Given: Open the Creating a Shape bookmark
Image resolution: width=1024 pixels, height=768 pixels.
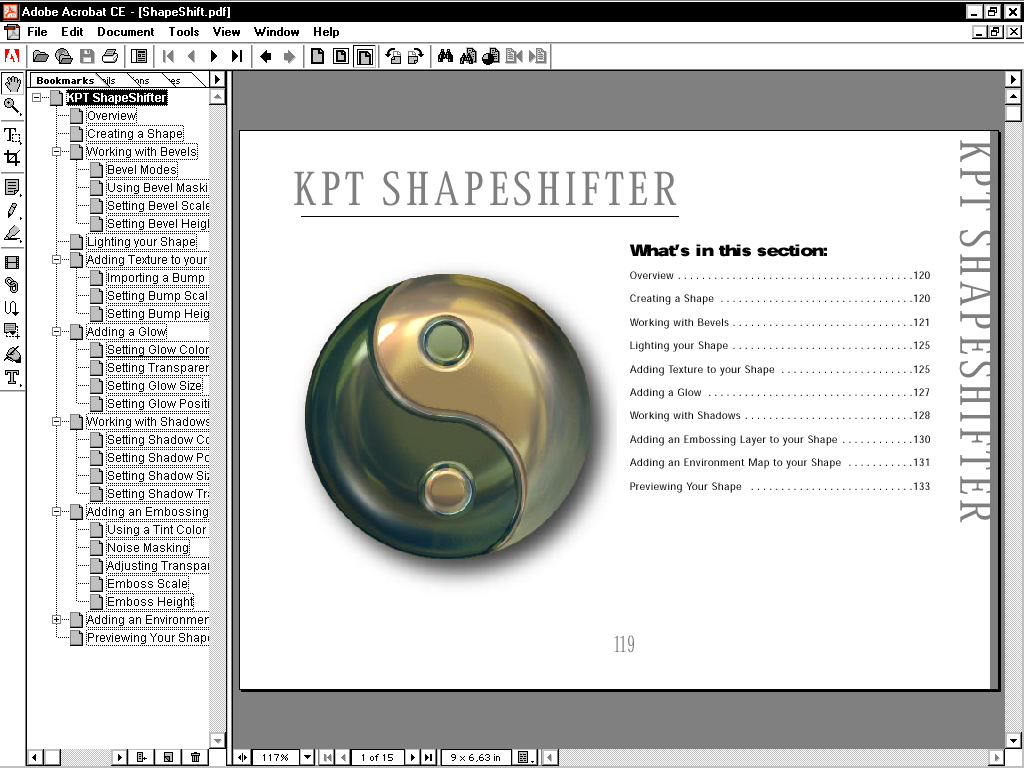Looking at the screenshot, I should point(135,134).
